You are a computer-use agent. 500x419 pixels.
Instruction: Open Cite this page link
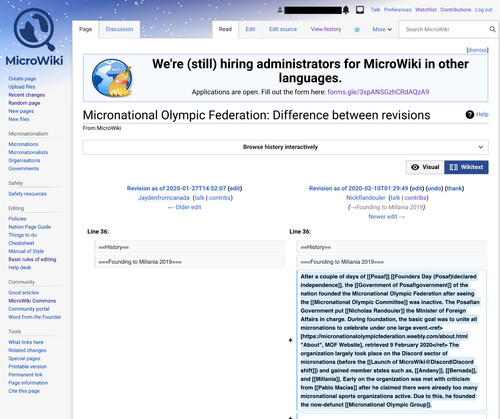click(x=24, y=391)
